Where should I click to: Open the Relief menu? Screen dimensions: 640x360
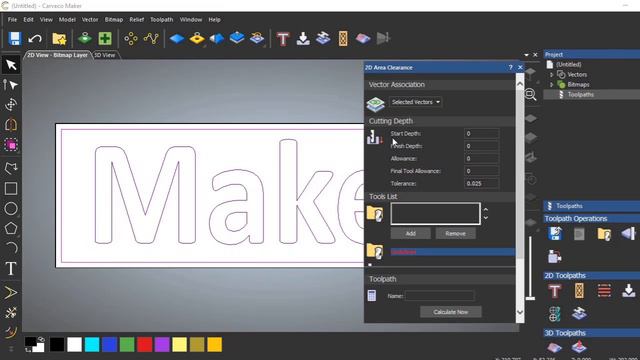(136, 20)
